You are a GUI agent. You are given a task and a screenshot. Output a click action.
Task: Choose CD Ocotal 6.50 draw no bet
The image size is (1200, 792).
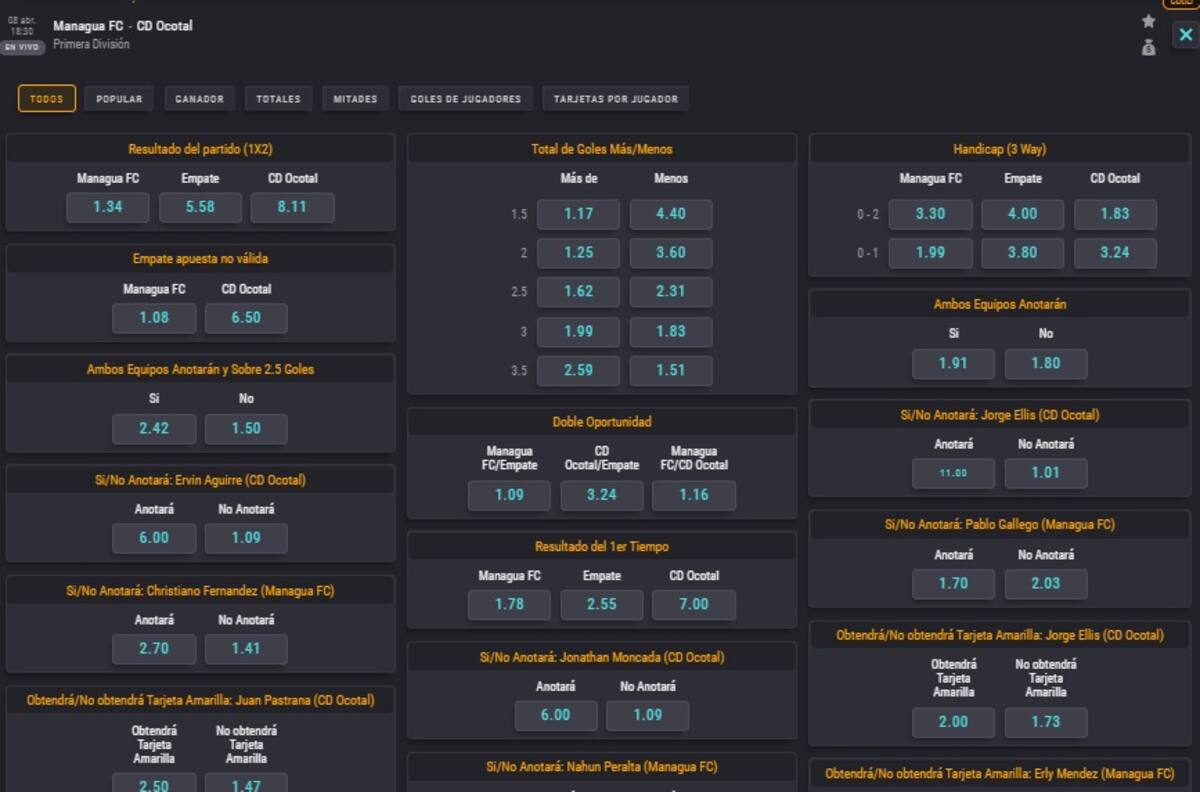coord(246,318)
